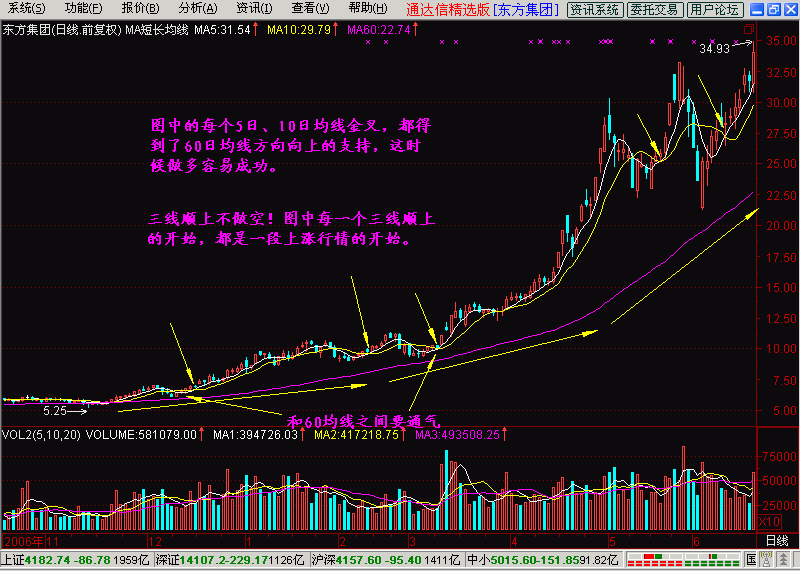The height and width of the screenshot is (571, 800).
Task: Open the VOL2(5,10,20) indicator label
Action: click(x=41, y=435)
